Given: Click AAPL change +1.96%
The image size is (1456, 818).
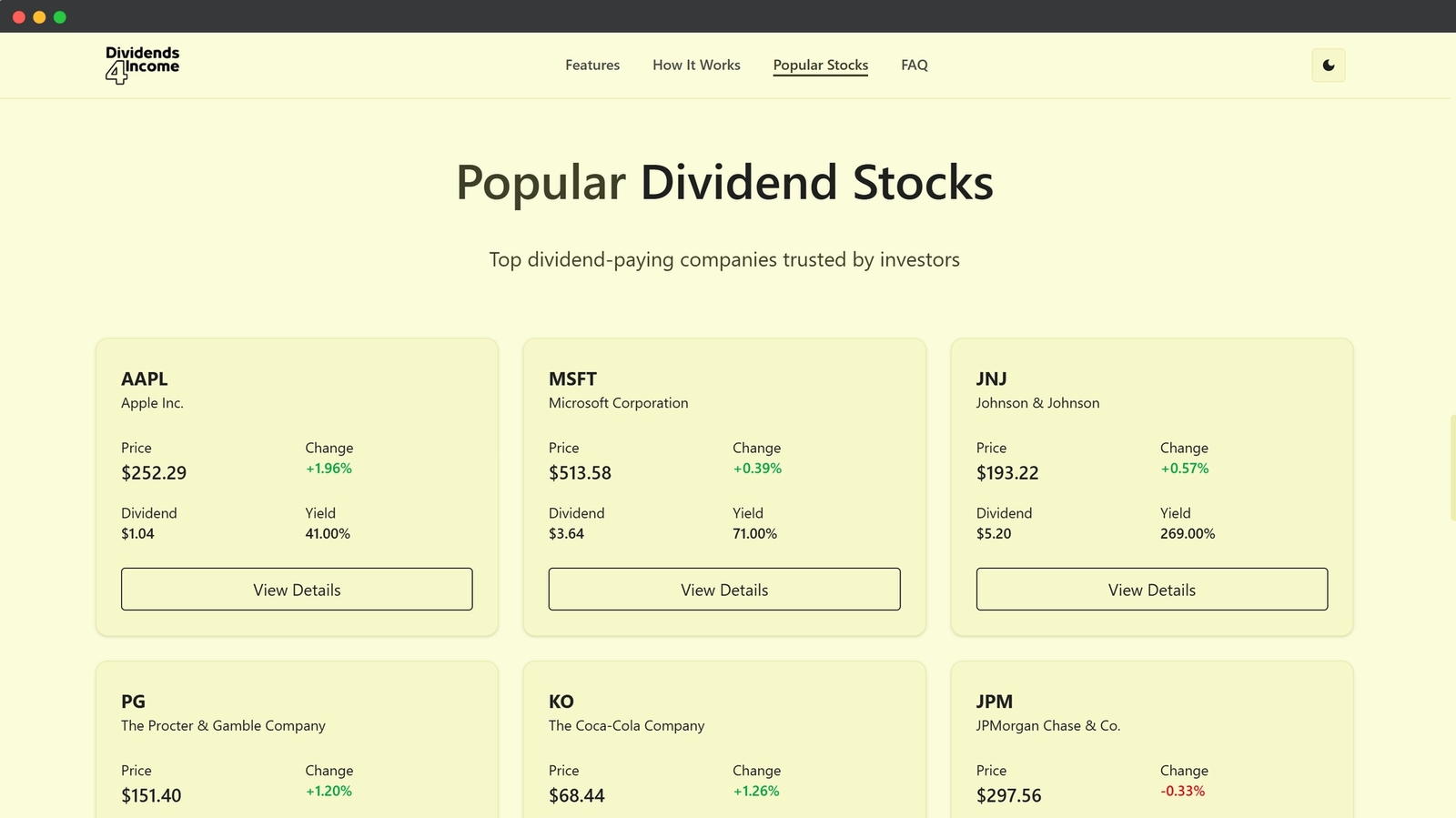Looking at the screenshot, I should pos(329,469).
